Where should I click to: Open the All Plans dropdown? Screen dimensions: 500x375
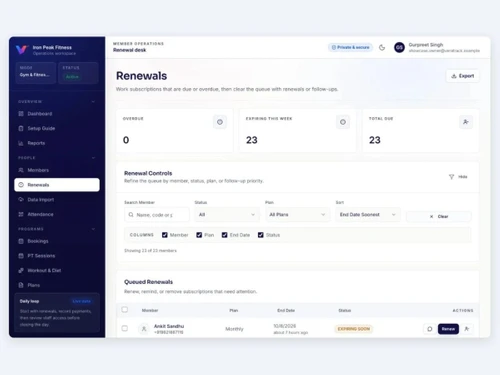coord(297,215)
